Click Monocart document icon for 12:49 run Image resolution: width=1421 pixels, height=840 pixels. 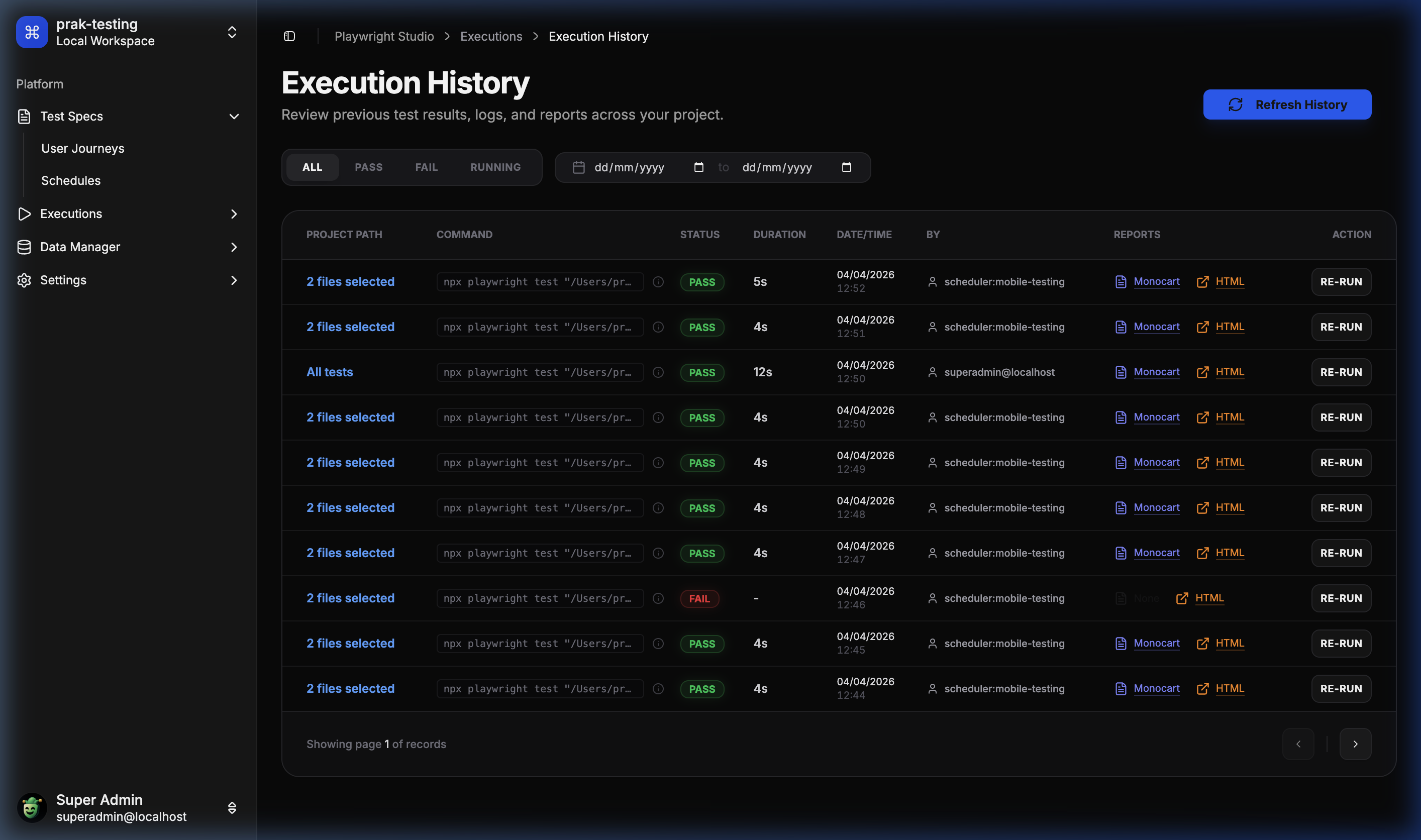(x=1121, y=463)
